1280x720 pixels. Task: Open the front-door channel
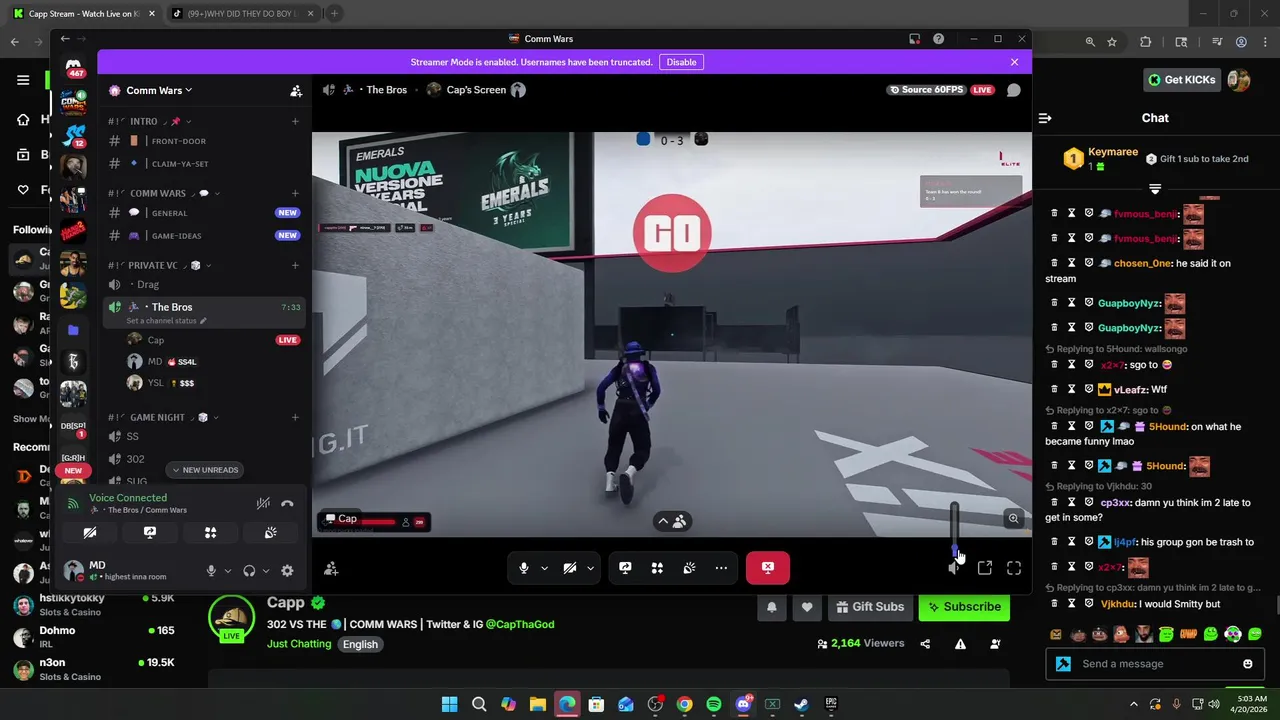click(x=205, y=141)
